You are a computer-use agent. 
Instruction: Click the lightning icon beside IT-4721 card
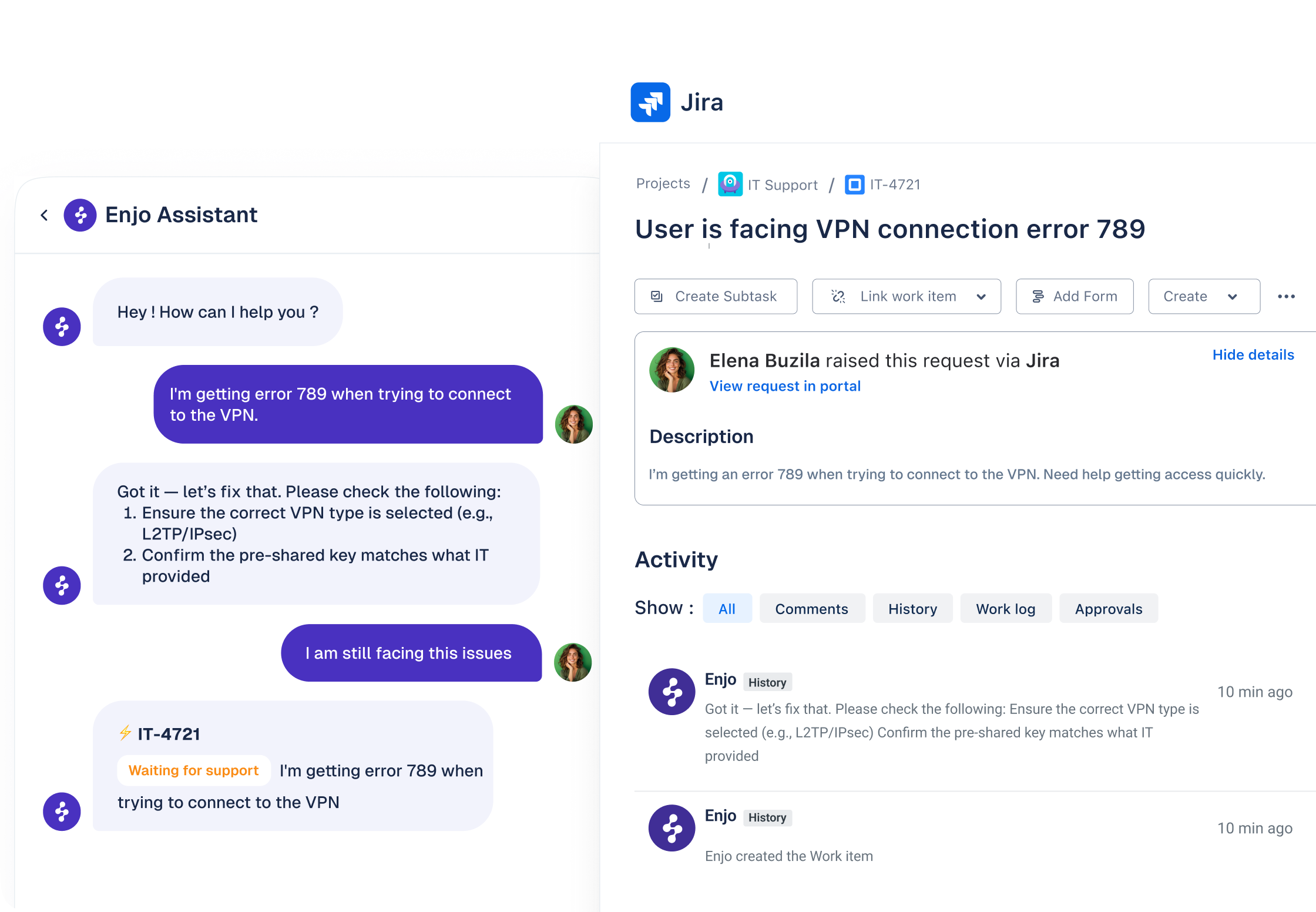point(125,733)
